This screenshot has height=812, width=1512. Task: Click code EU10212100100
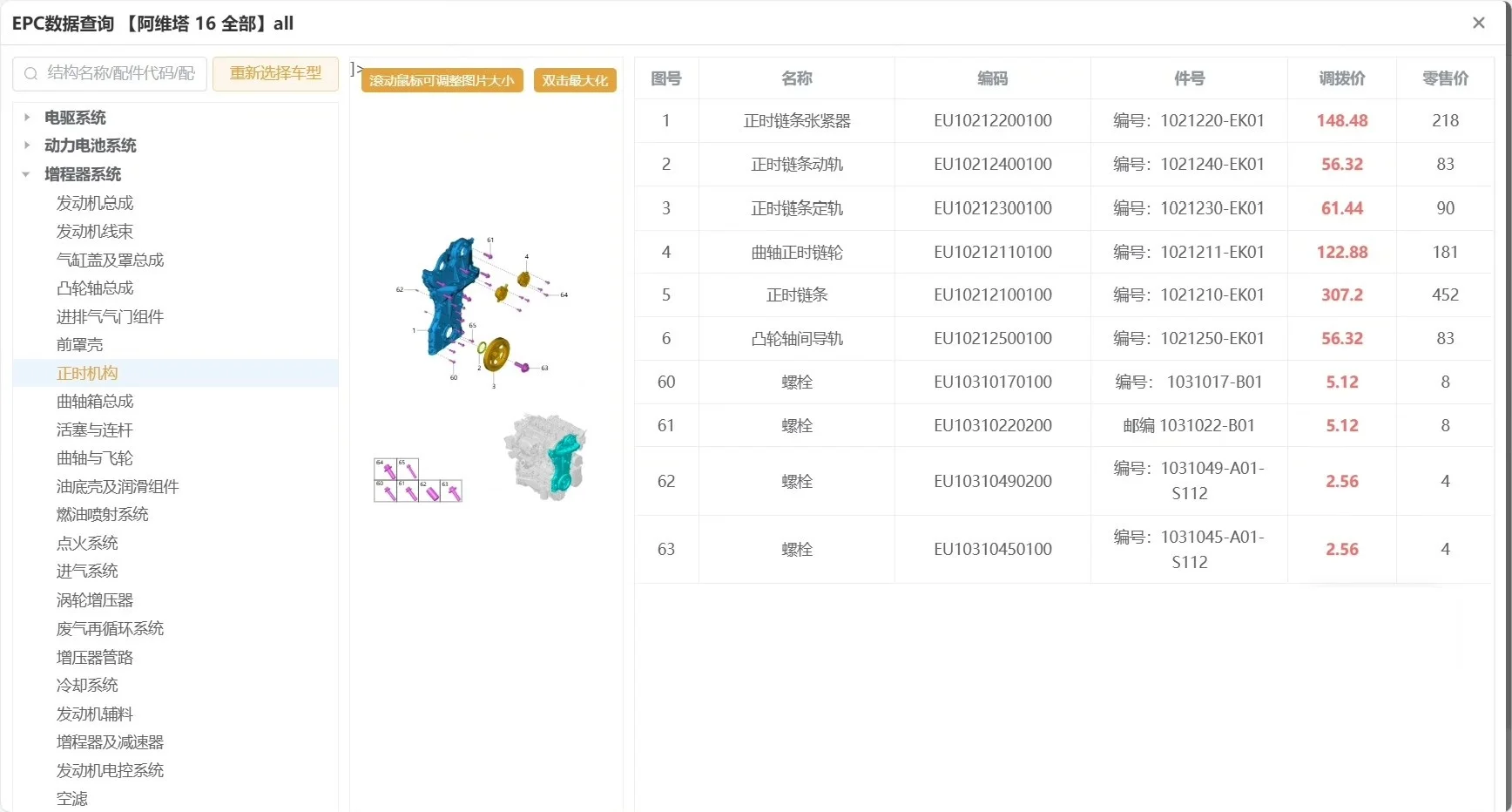pyautogui.click(x=993, y=295)
